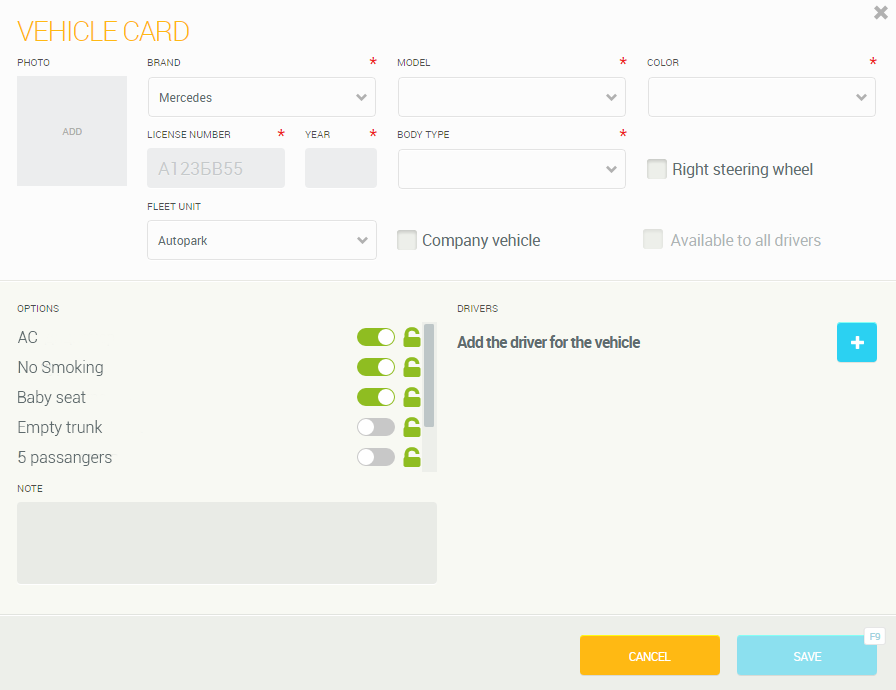Viewport: 896px width, 690px height.
Task: Click the lock icon next to AC
Action: (x=411, y=338)
